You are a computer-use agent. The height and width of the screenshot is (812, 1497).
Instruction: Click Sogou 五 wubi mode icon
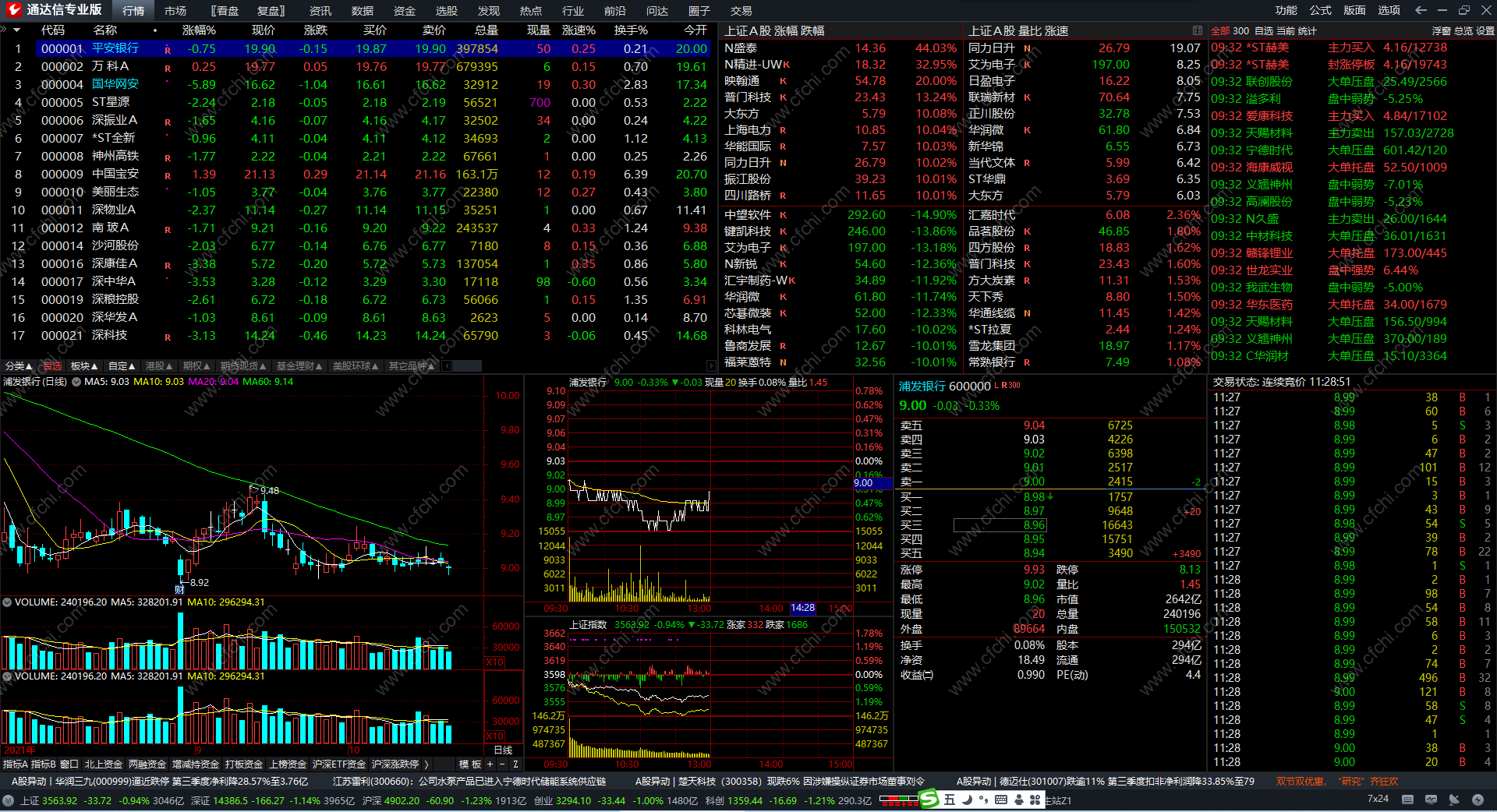point(949,800)
